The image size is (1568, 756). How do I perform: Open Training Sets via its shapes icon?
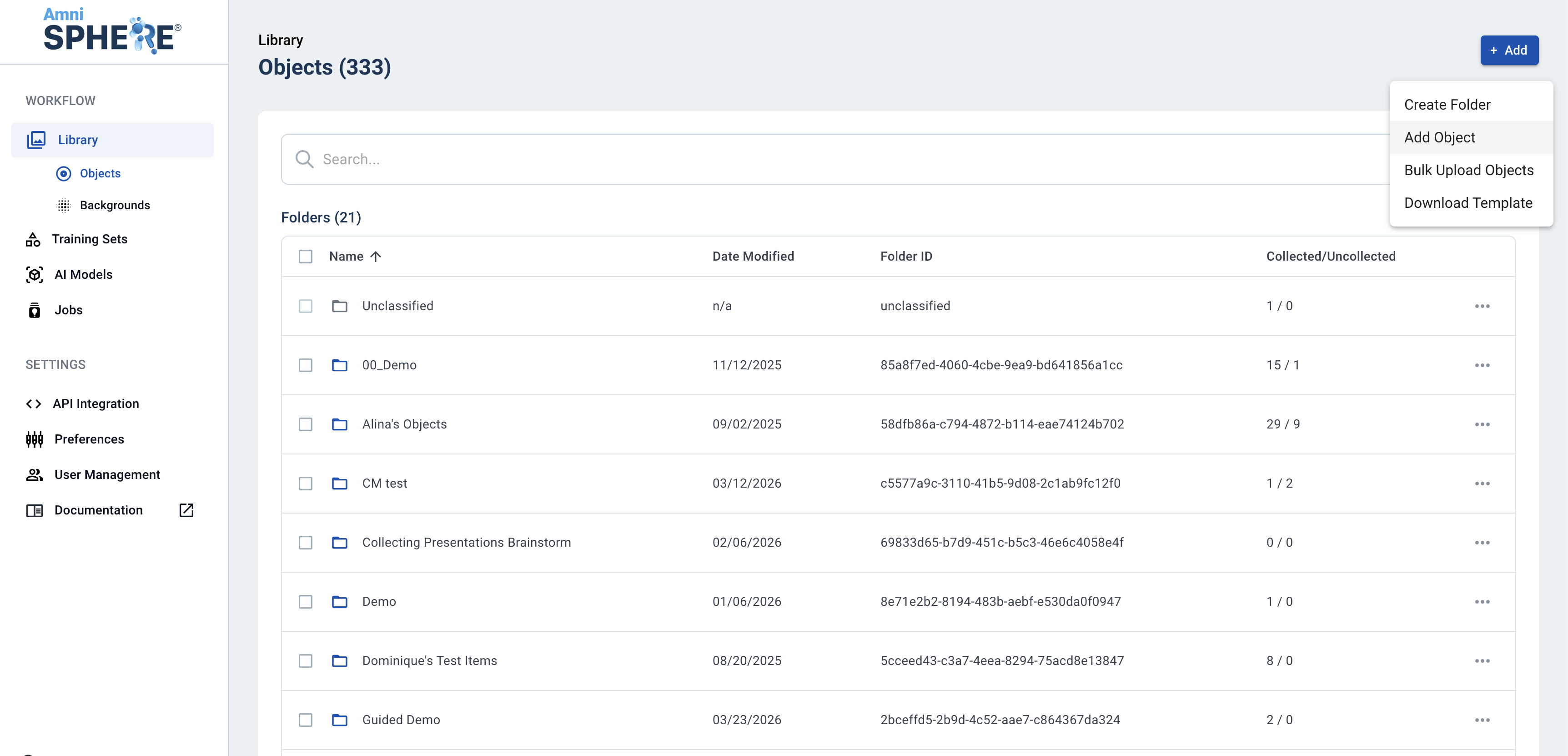point(33,239)
